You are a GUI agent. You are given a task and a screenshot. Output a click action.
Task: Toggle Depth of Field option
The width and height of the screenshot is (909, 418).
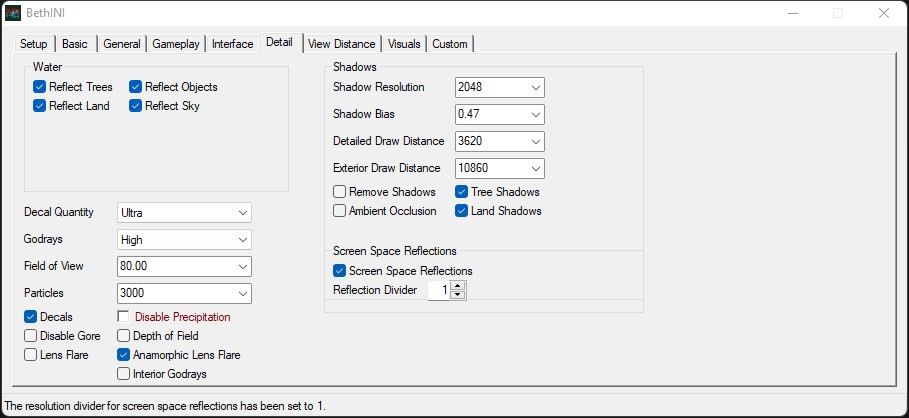point(124,336)
